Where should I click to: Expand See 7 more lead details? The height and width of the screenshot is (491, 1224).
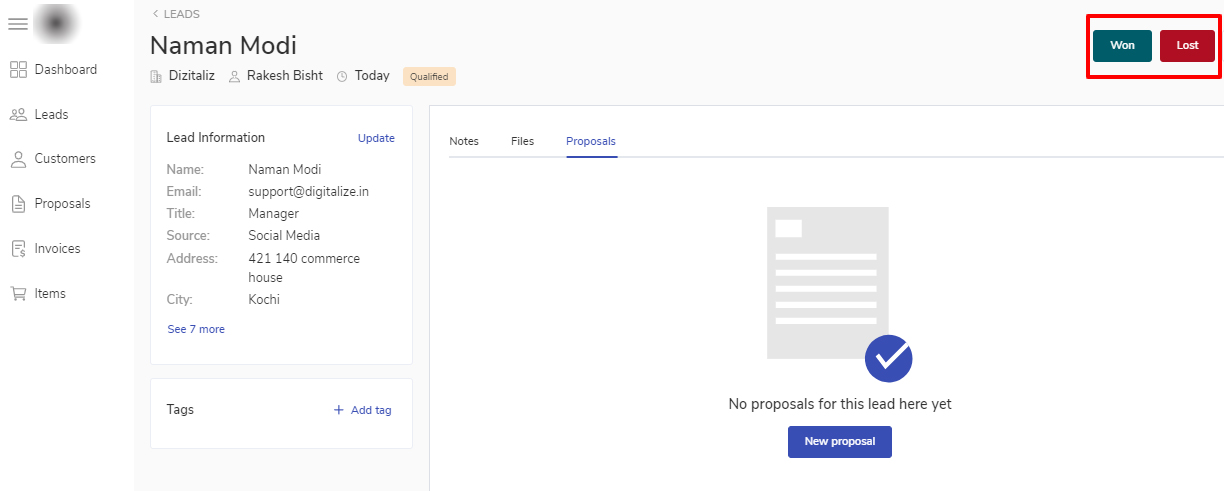pos(196,329)
